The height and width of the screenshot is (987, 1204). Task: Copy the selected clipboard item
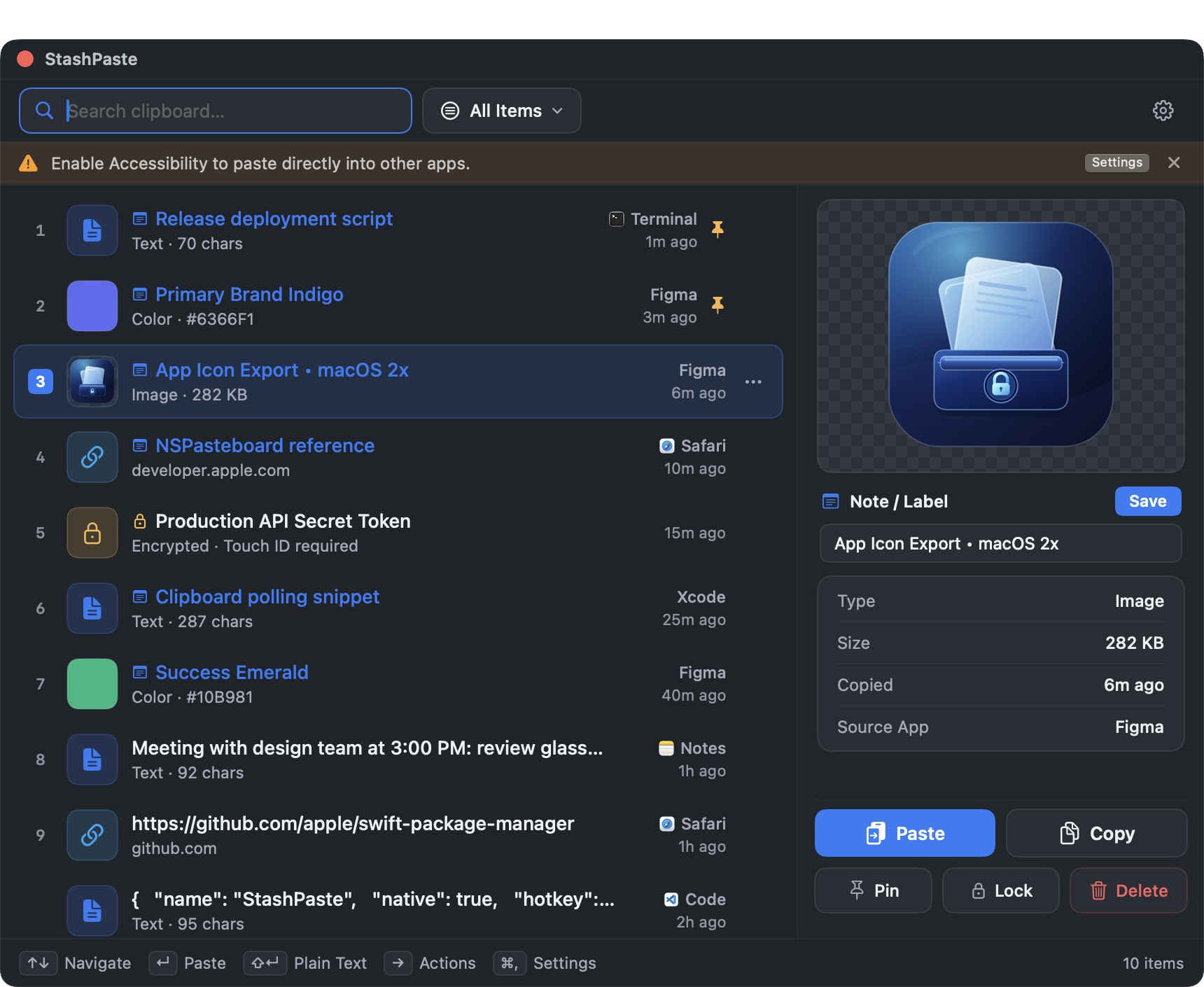pyautogui.click(x=1097, y=833)
